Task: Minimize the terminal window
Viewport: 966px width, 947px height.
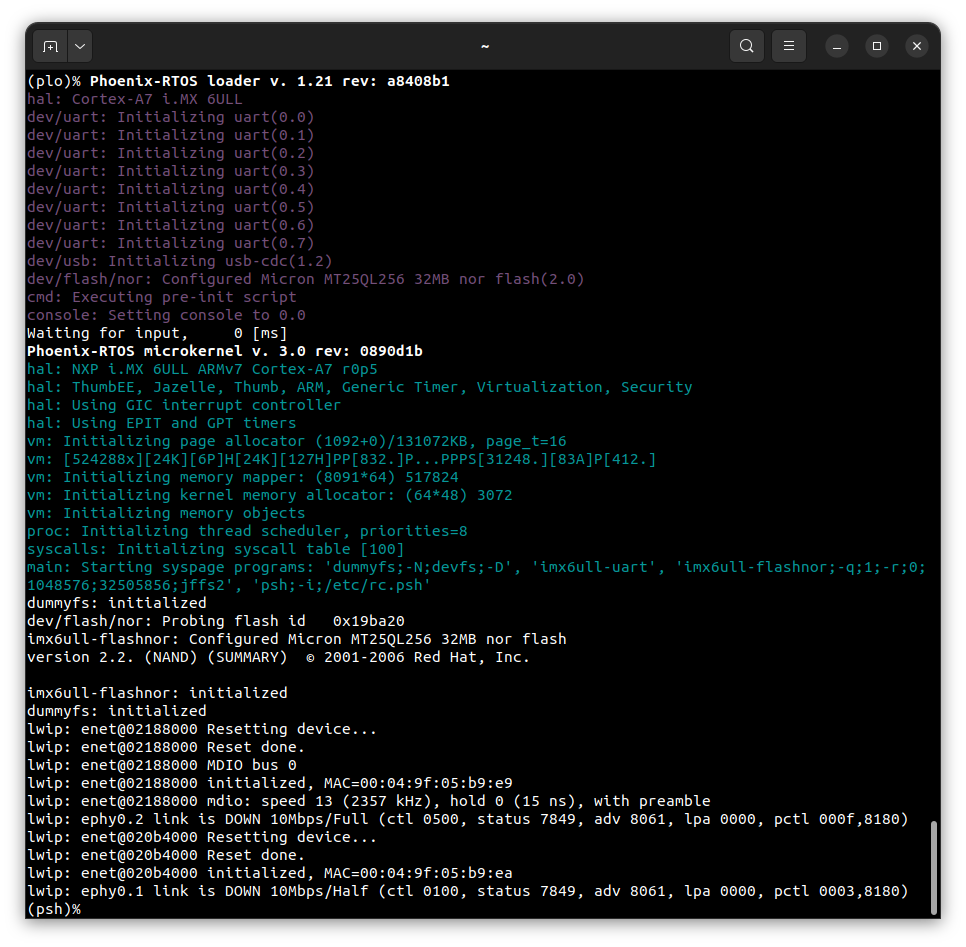Action: [837, 46]
